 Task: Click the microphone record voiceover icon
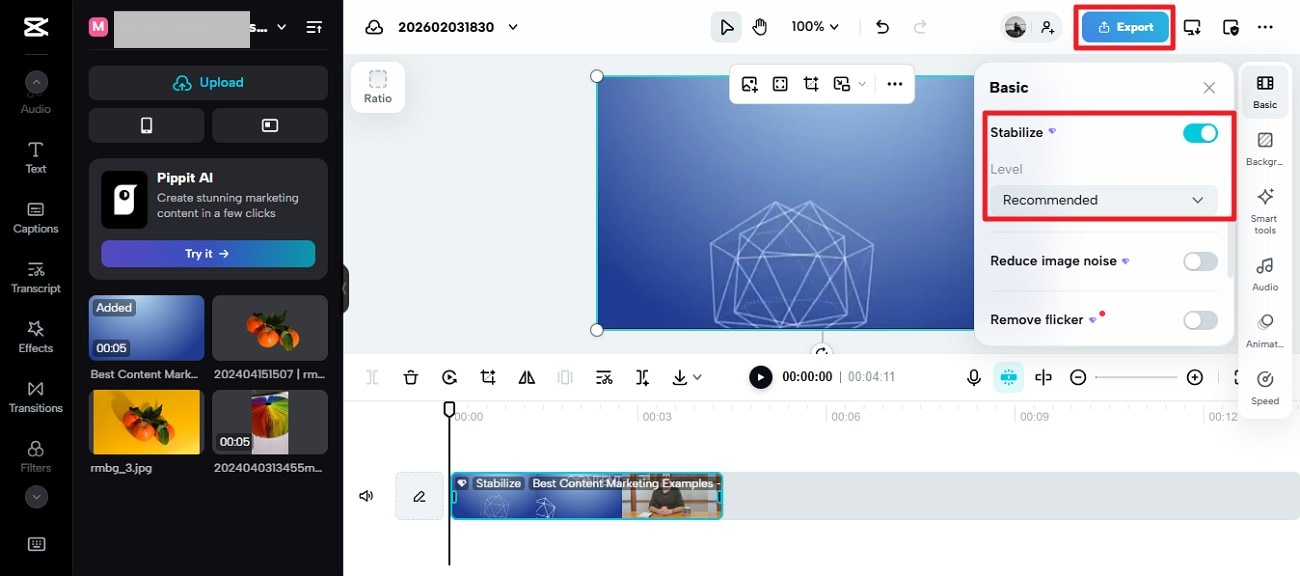pos(973,377)
